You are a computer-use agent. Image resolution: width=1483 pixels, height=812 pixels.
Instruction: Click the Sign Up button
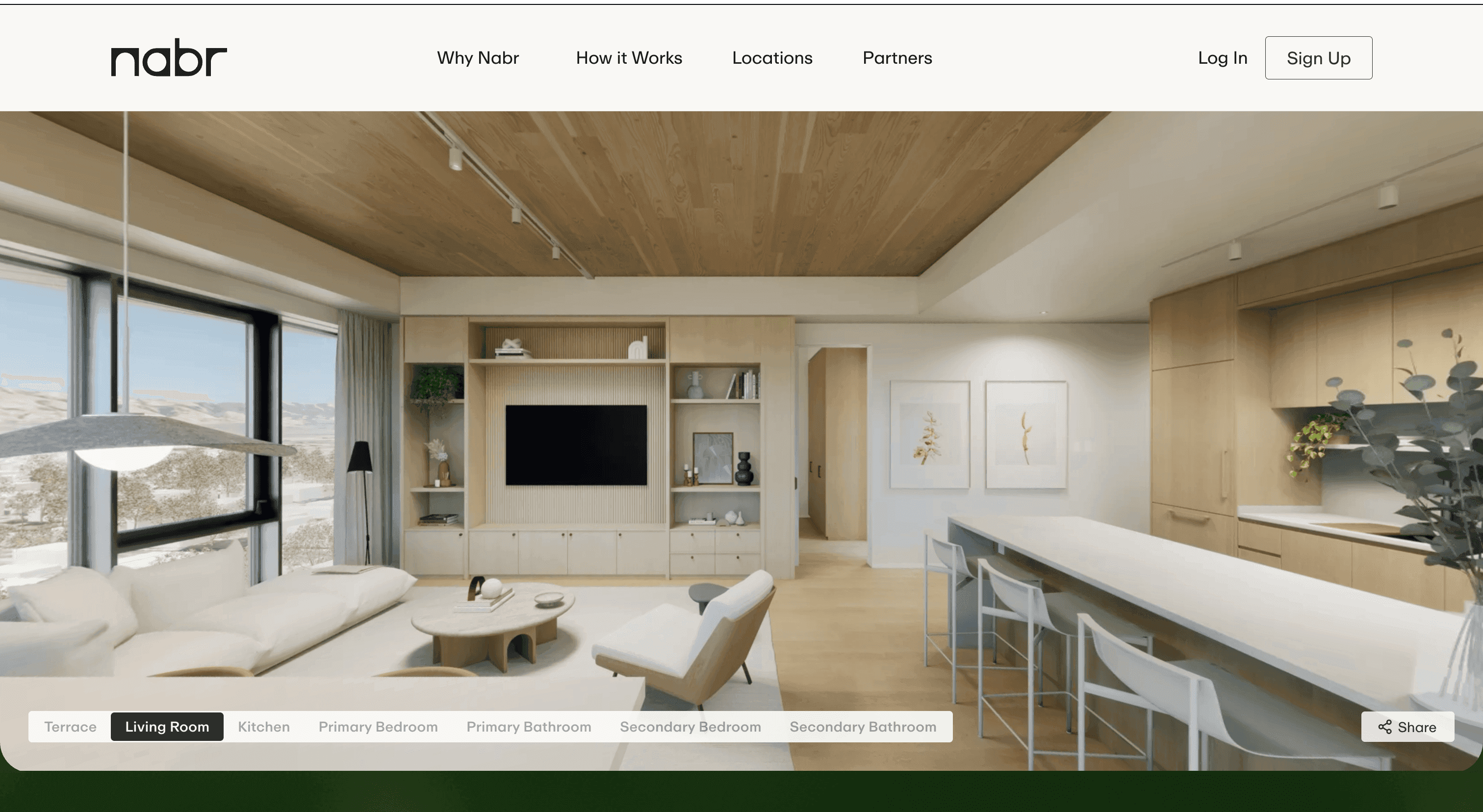click(x=1318, y=57)
